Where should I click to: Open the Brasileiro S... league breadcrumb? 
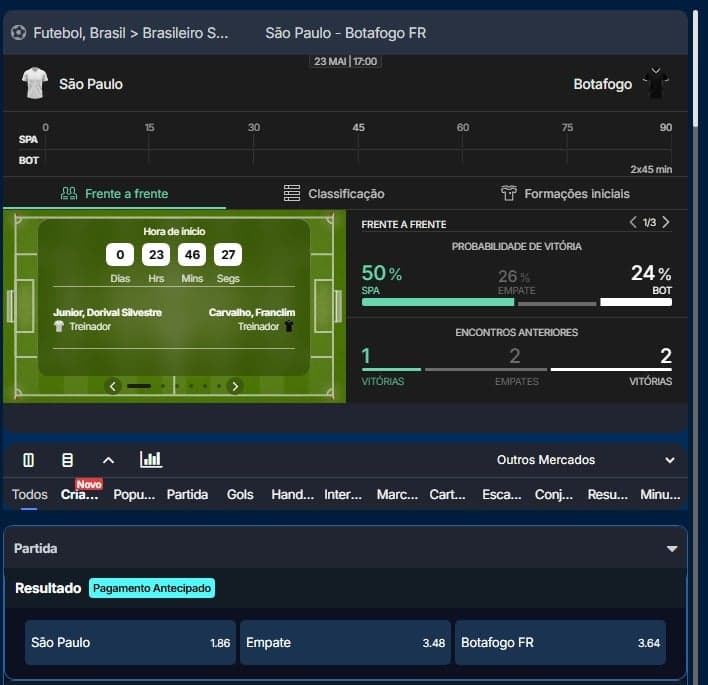(x=186, y=33)
